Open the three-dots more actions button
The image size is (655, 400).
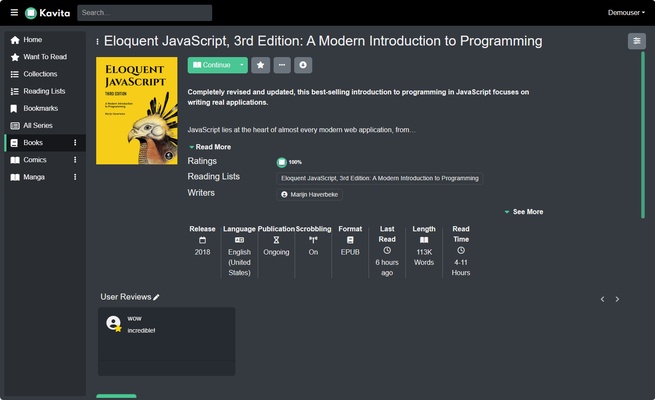[282, 65]
